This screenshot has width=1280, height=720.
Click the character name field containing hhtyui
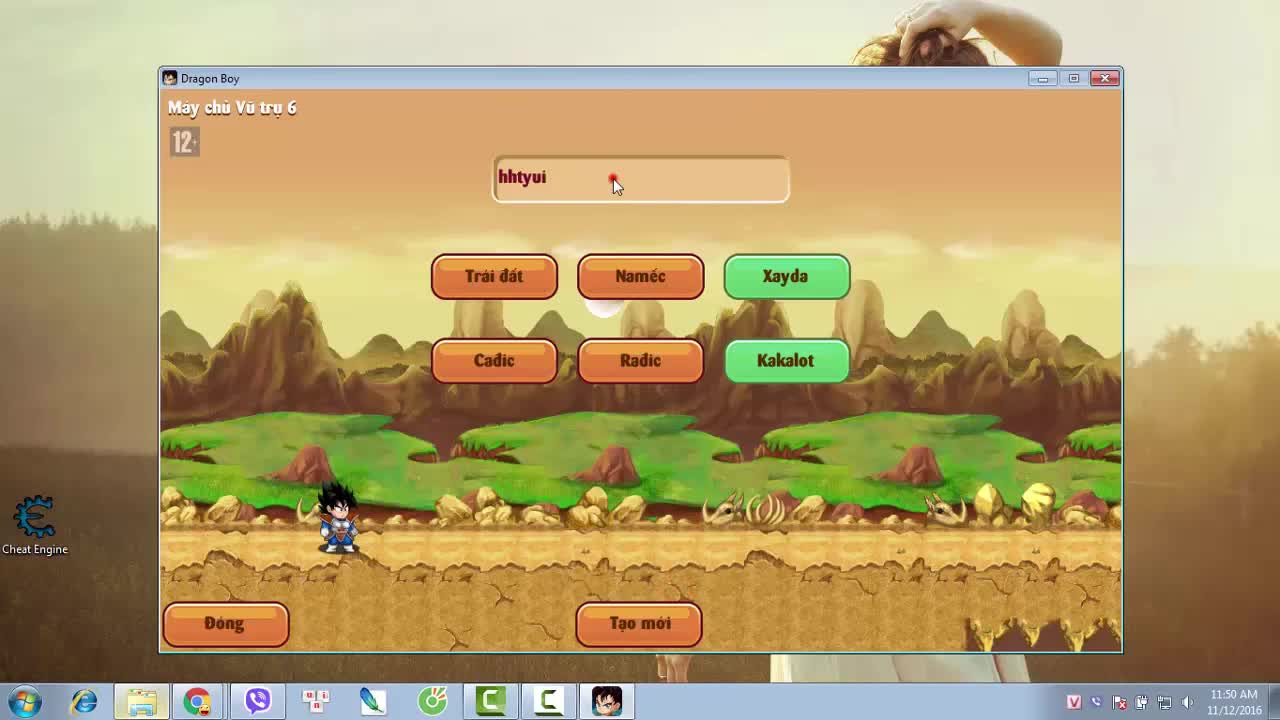(x=640, y=179)
